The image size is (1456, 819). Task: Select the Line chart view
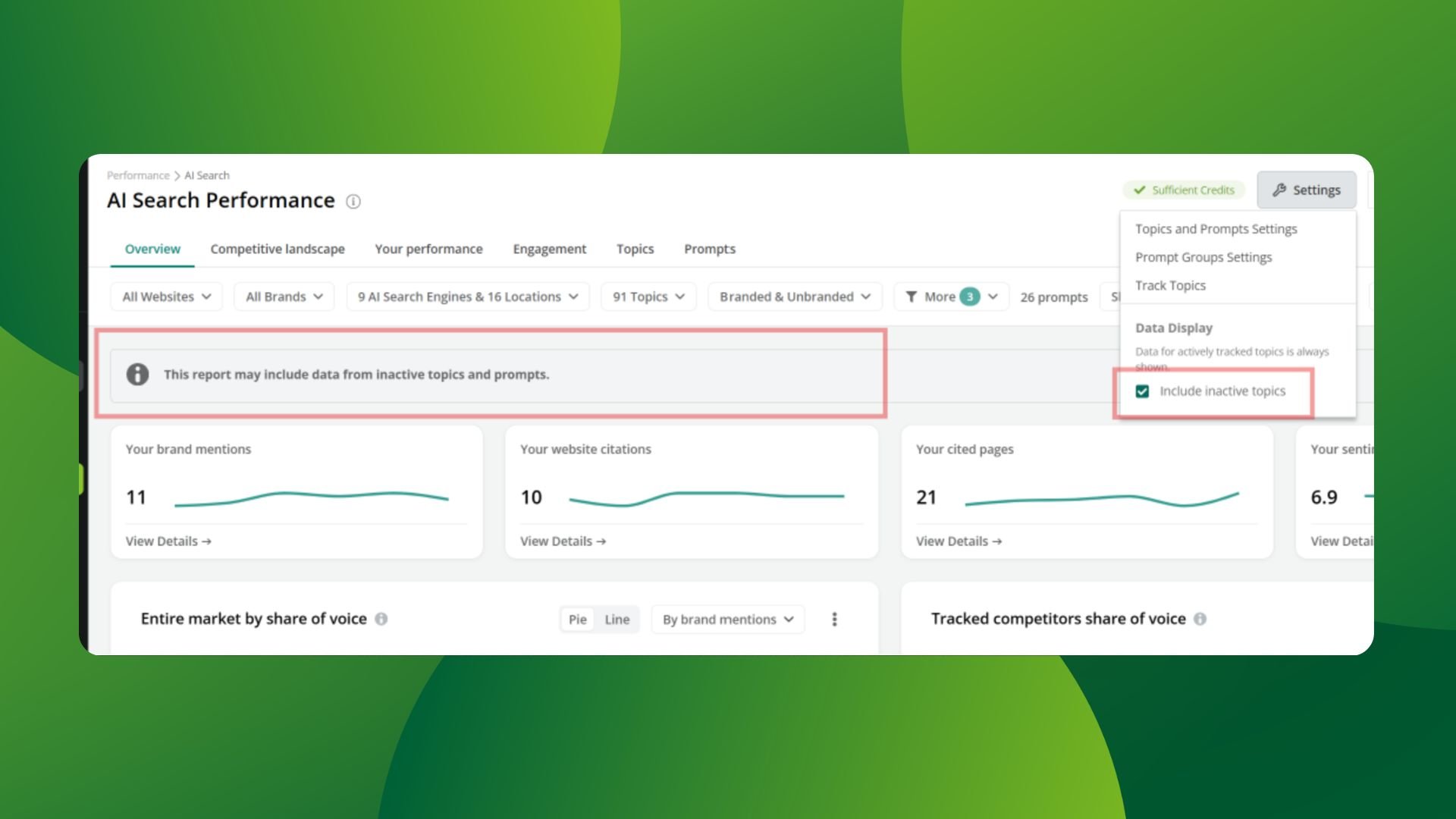(x=617, y=620)
